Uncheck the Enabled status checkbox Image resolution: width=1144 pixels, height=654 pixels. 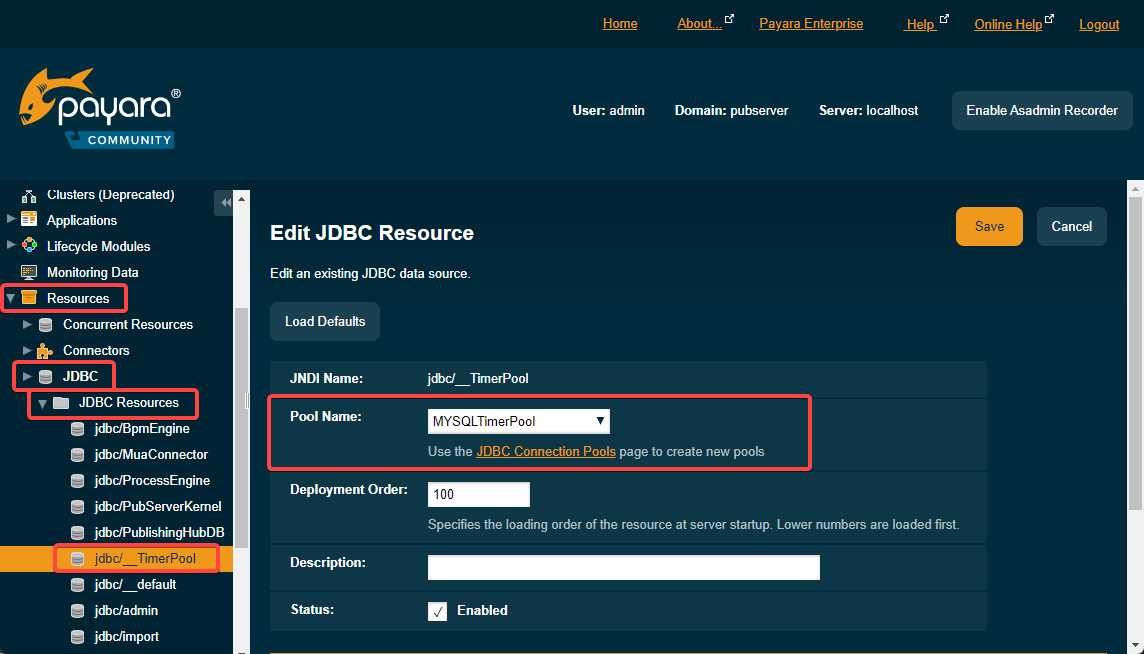pos(438,611)
